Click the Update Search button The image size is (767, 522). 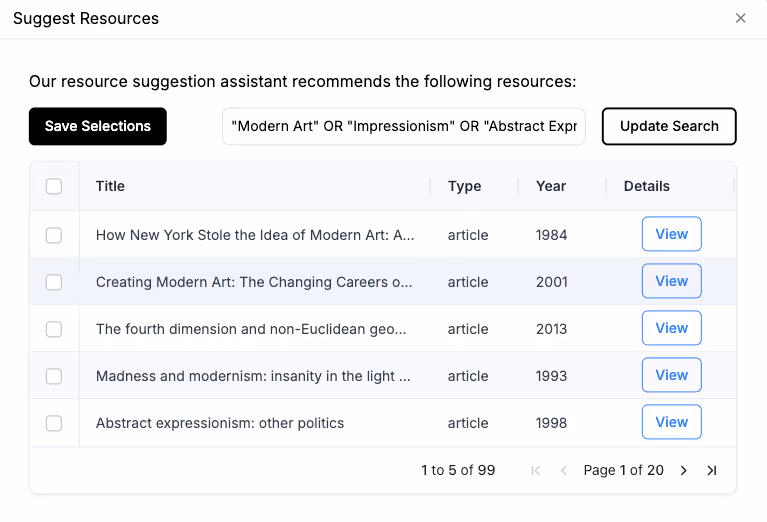click(x=669, y=126)
